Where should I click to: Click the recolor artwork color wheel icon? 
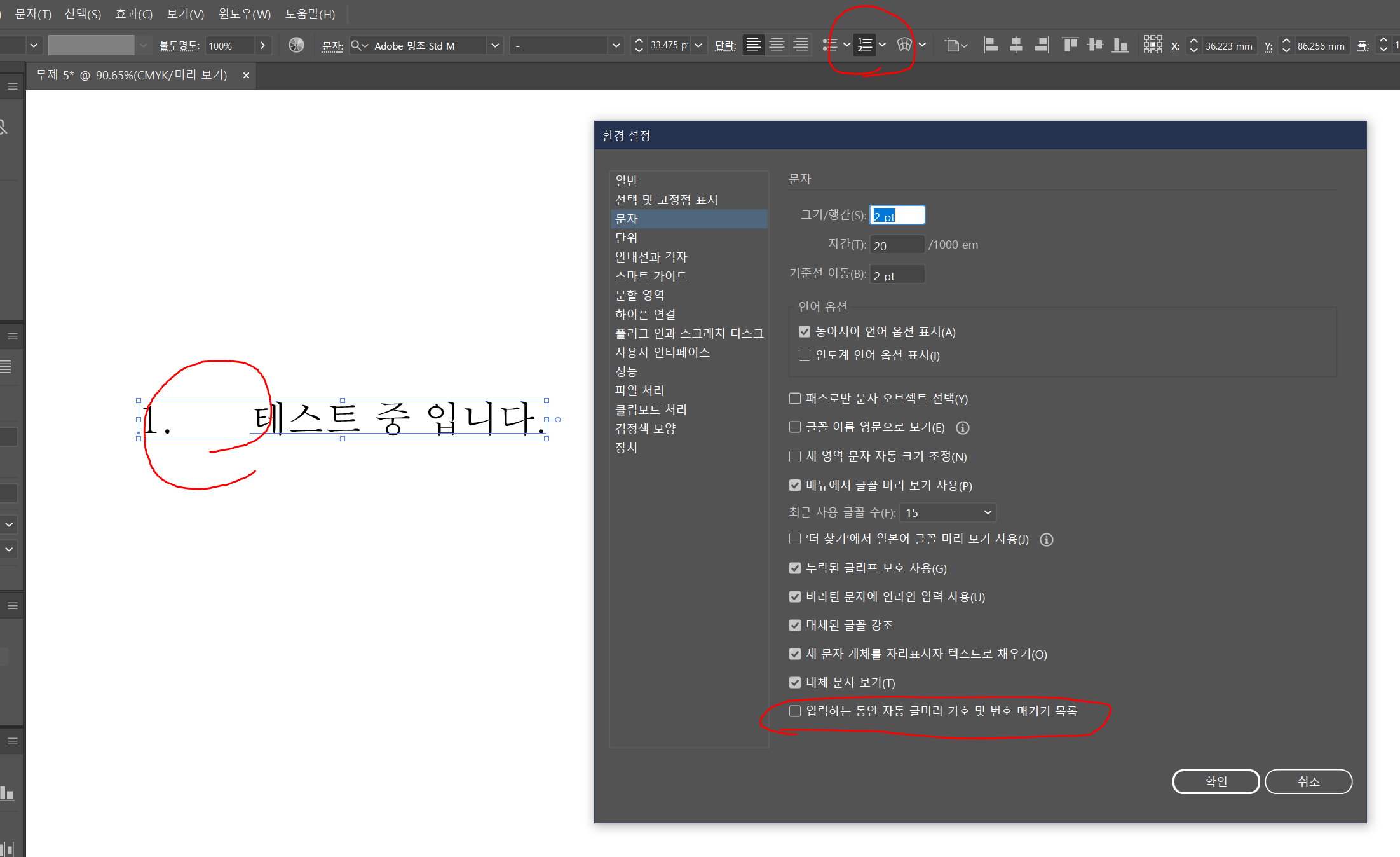click(296, 45)
